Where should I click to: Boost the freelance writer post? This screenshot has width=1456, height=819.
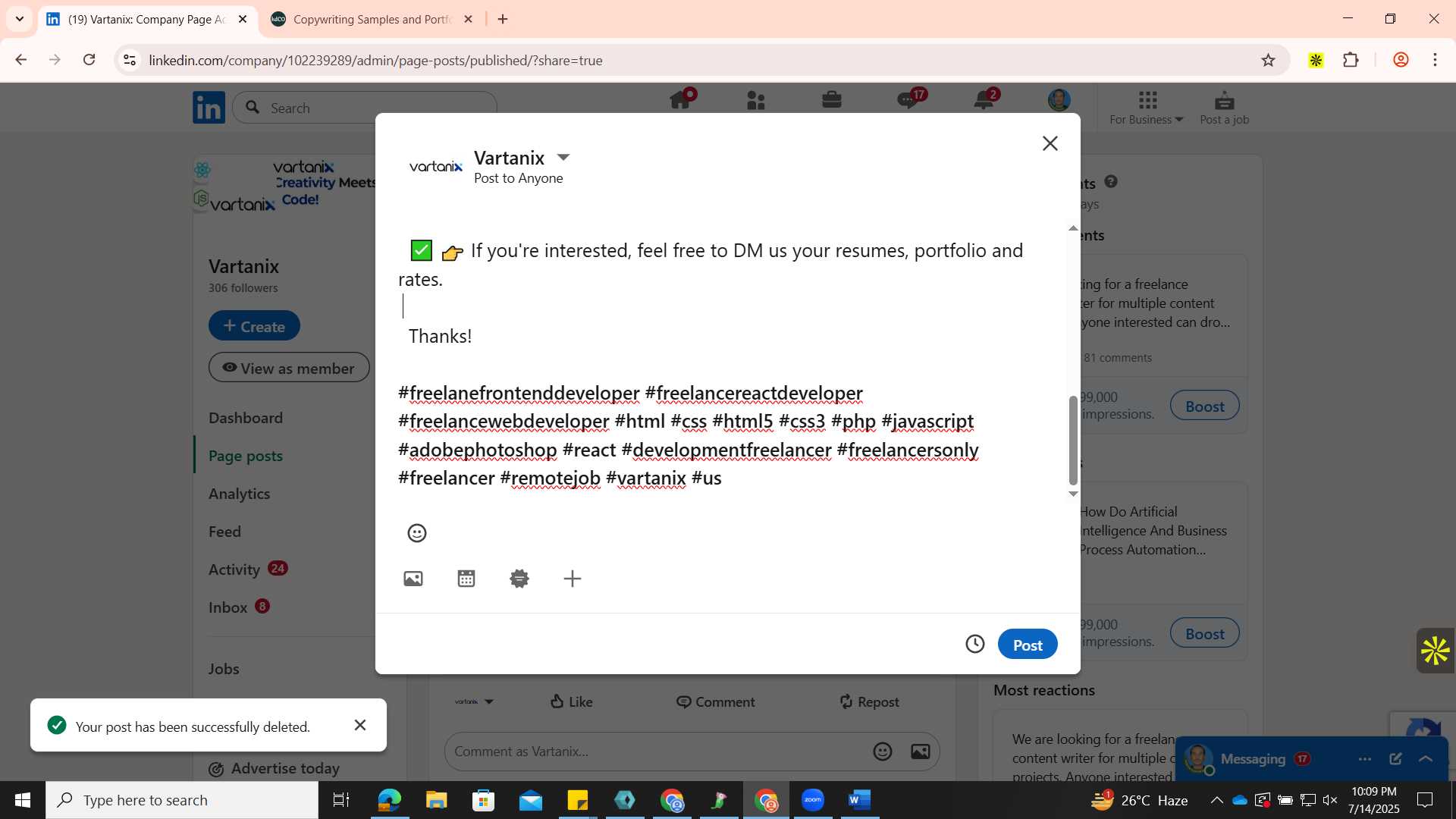(x=1204, y=406)
